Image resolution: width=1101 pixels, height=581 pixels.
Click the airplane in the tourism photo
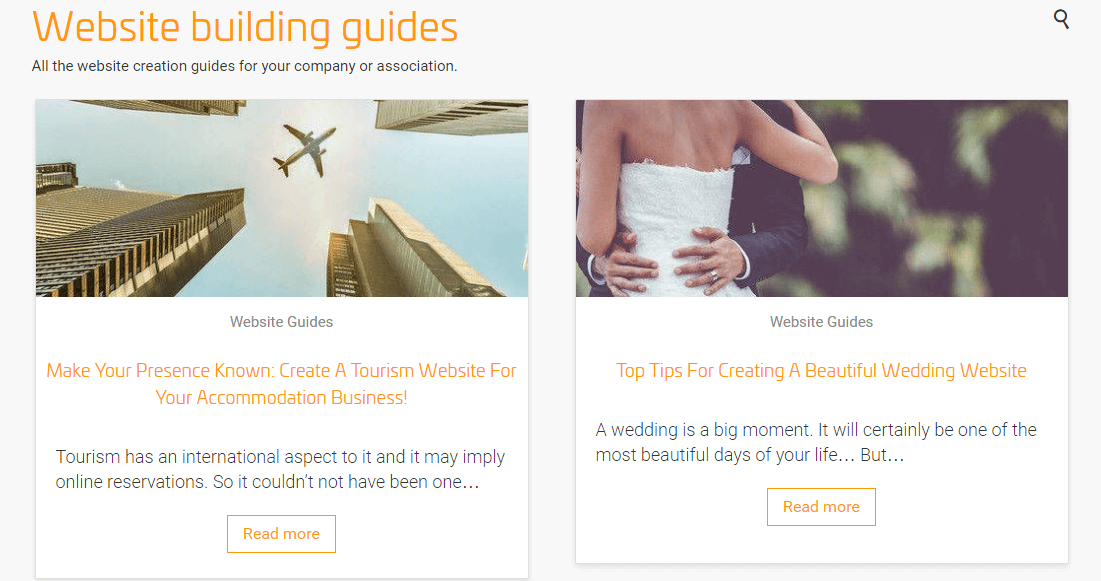pos(303,150)
